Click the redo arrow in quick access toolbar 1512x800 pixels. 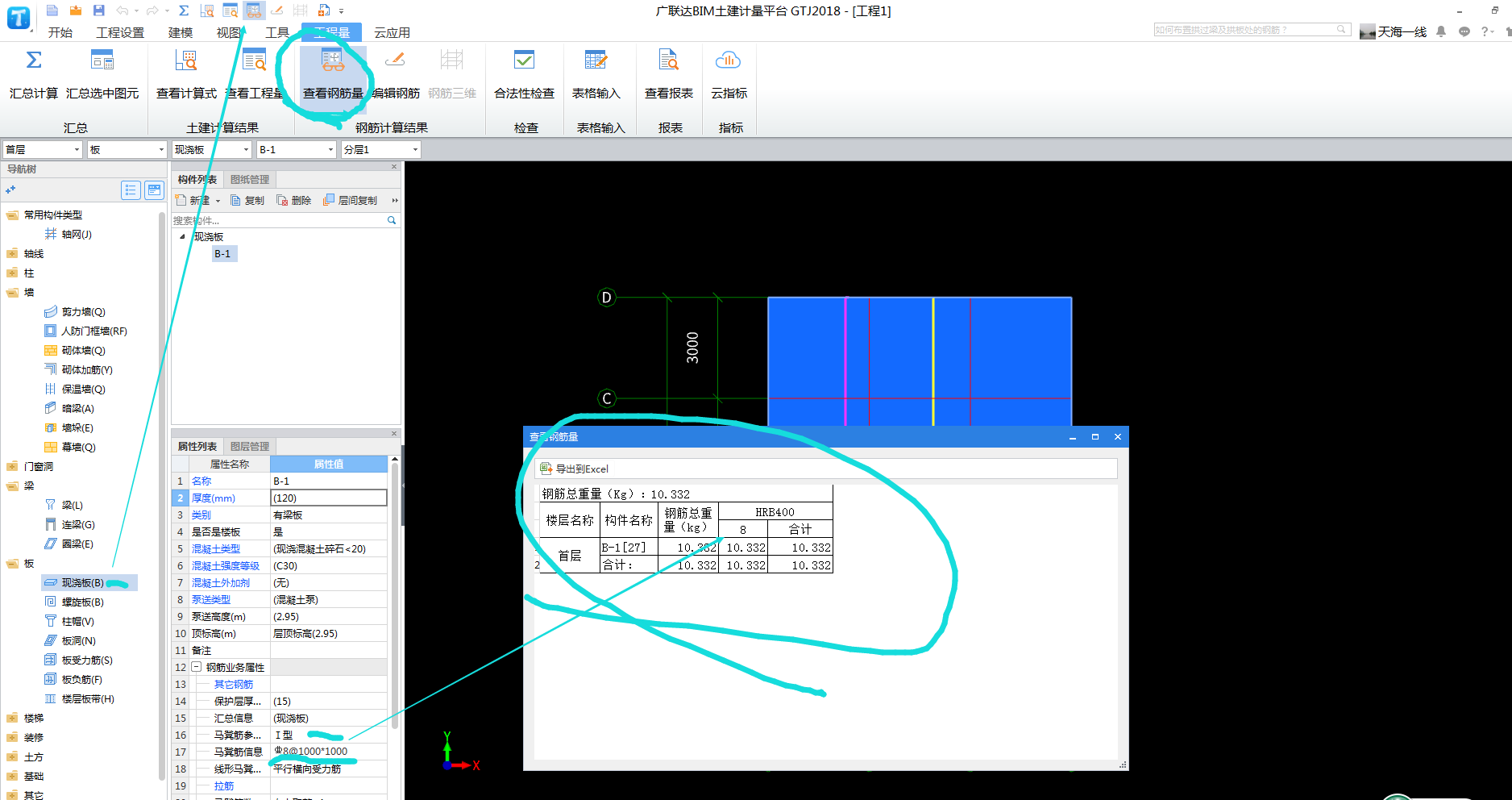pyautogui.click(x=152, y=10)
